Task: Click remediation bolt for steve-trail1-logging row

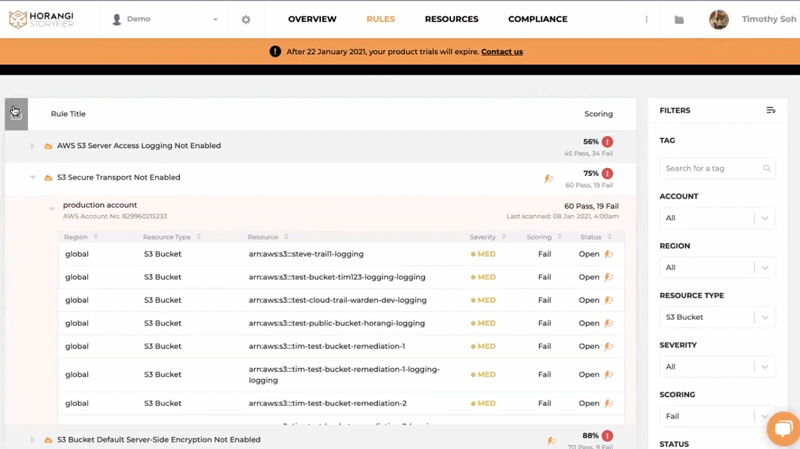Action: [609, 254]
